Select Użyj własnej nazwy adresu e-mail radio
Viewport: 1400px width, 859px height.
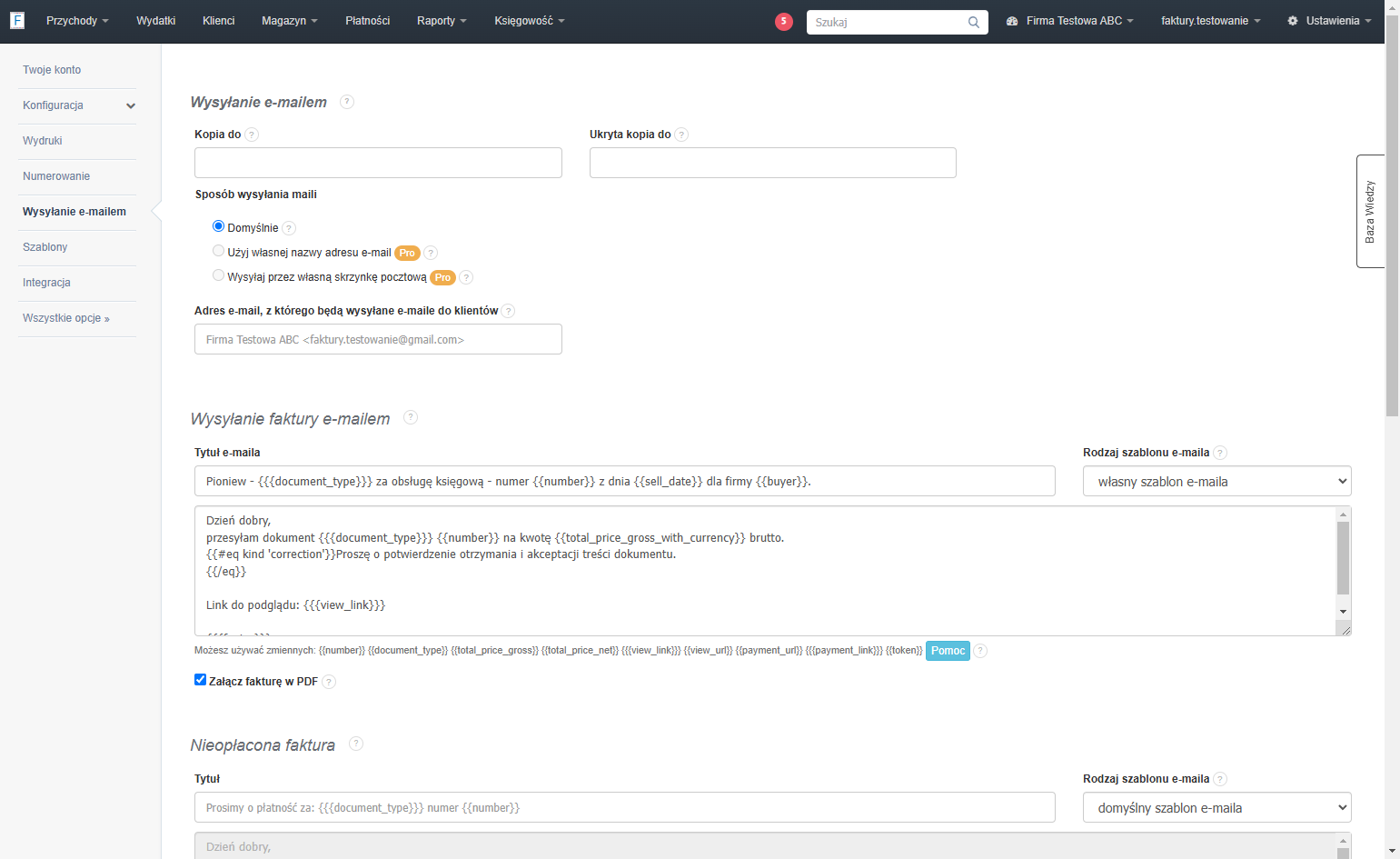[218, 251]
